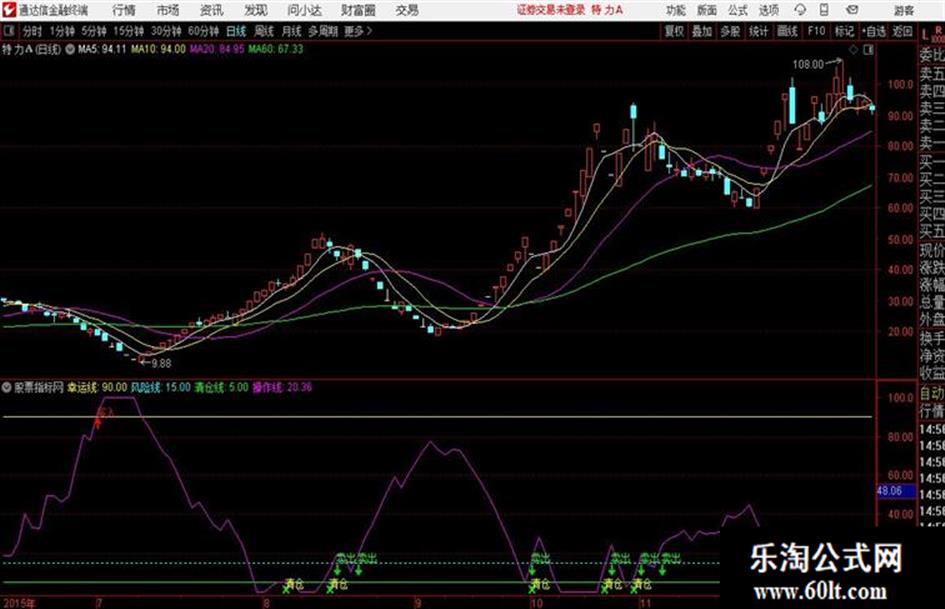The image size is (945, 609).
Task: Expand dropdown beside 股票指标网 indicator
Action: point(7,387)
